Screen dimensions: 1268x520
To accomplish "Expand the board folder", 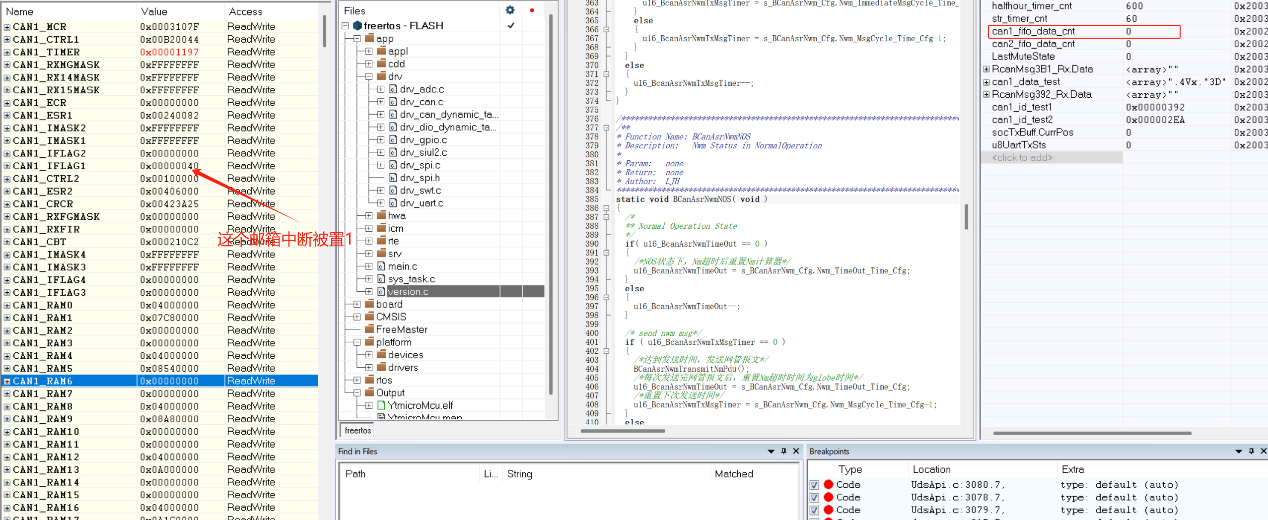I will [x=357, y=304].
